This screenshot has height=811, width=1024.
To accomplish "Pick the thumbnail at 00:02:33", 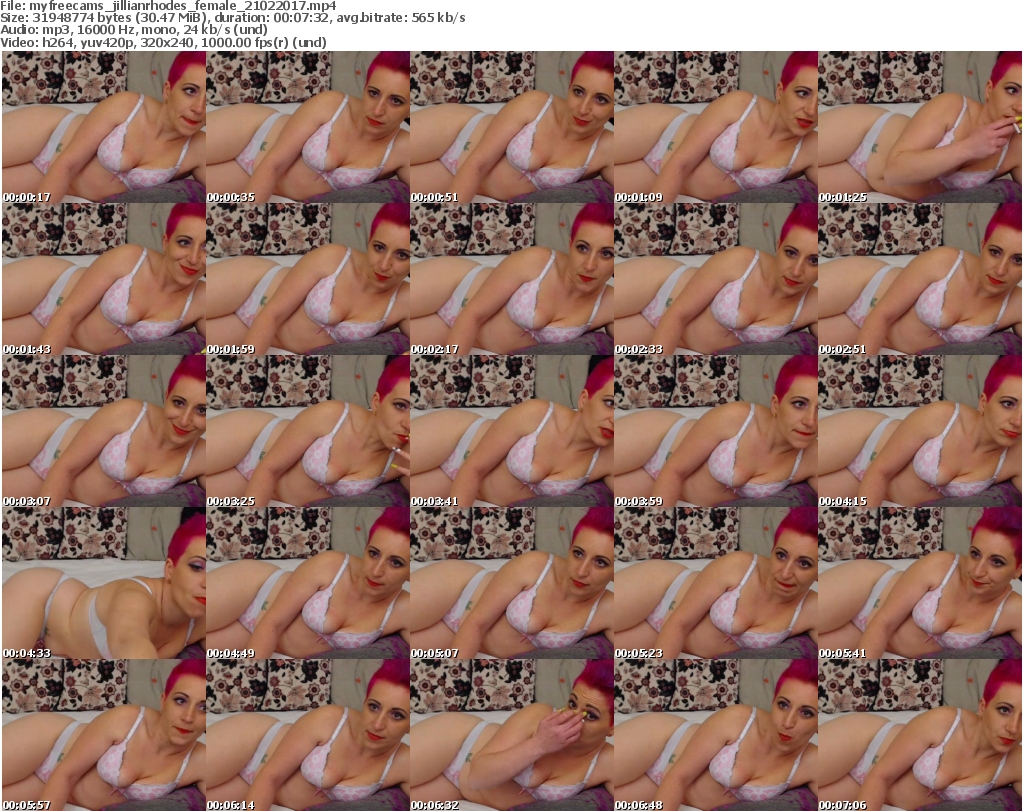I will pos(716,279).
